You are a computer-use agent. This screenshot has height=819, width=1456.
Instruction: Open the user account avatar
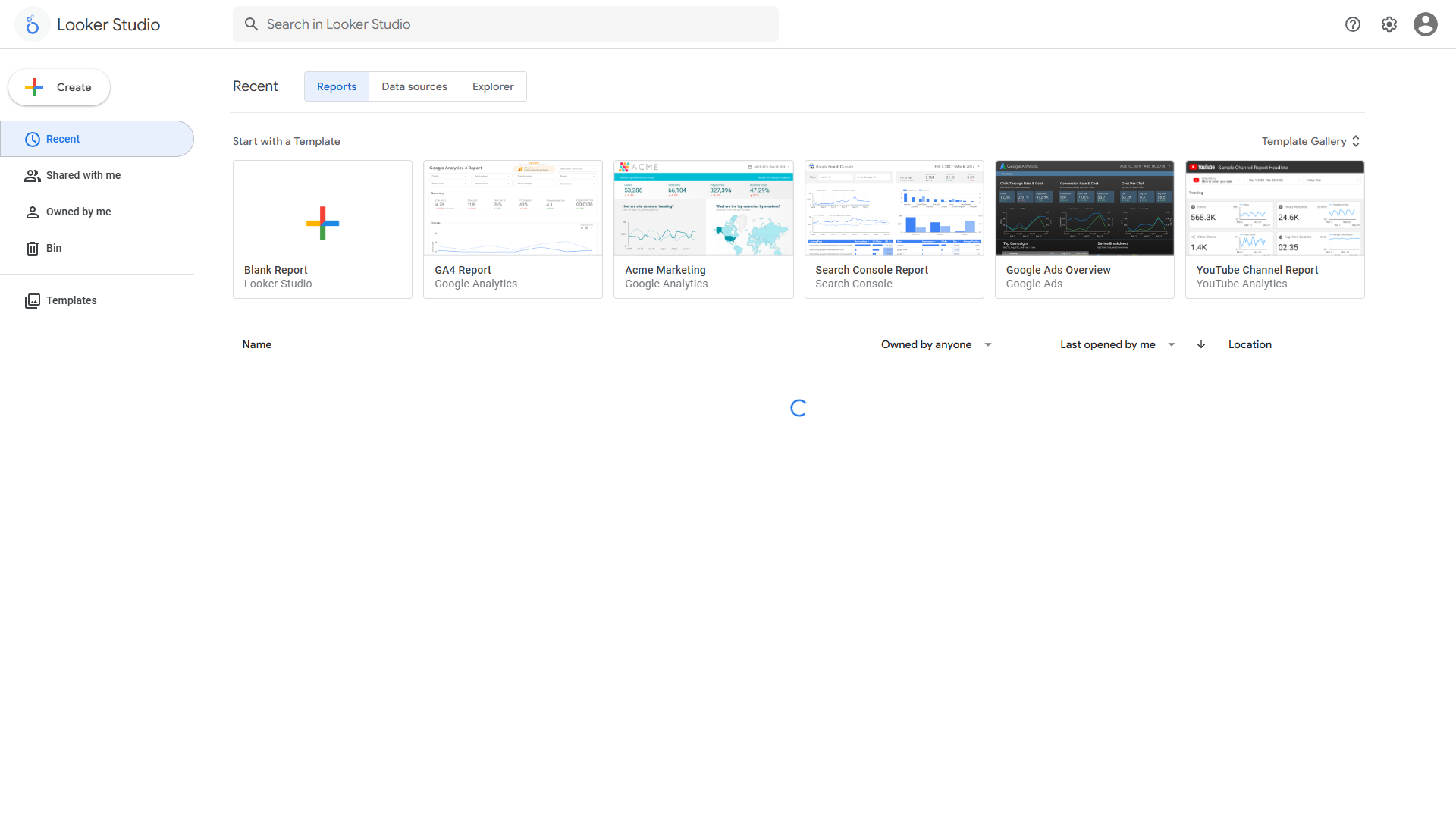pos(1426,24)
